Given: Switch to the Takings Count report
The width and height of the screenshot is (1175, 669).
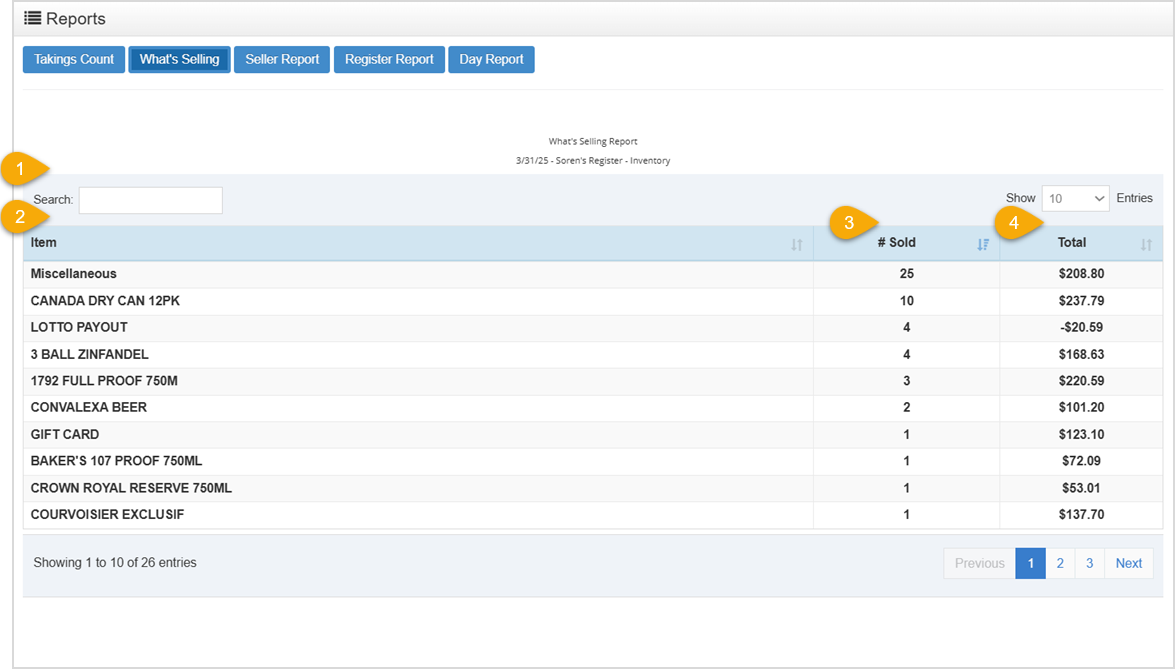Looking at the screenshot, I should coord(72,59).
